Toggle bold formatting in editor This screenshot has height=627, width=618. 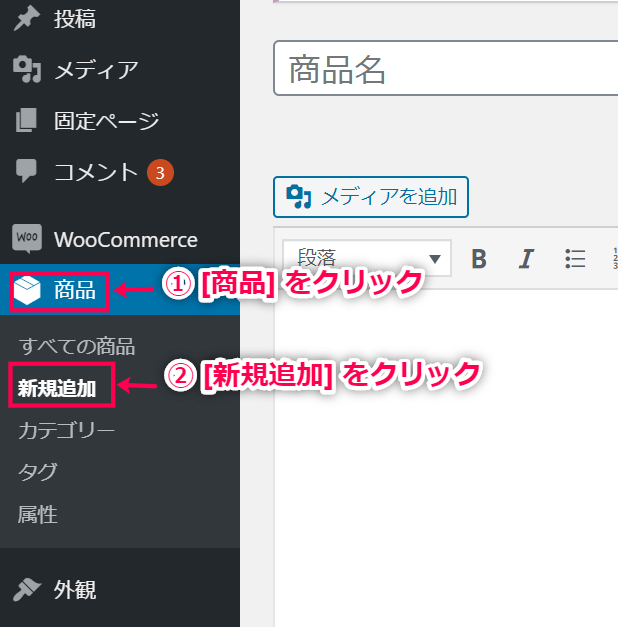[x=479, y=259]
